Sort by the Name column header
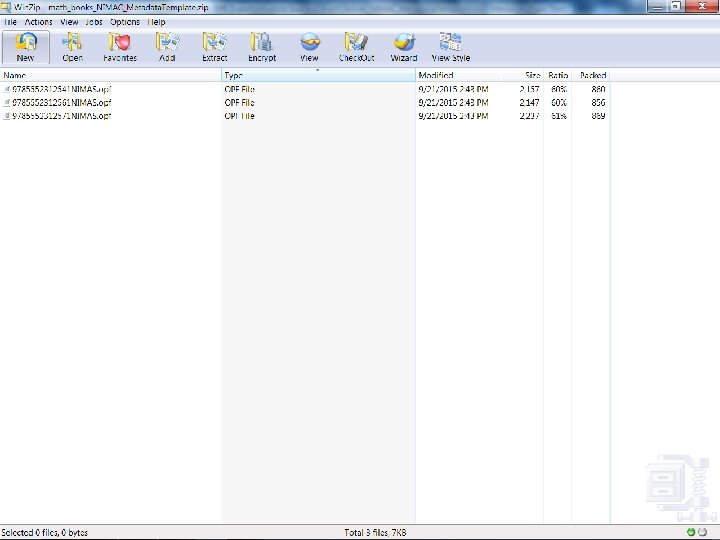The height and width of the screenshot is (540, 720). (x=111, y=75)
